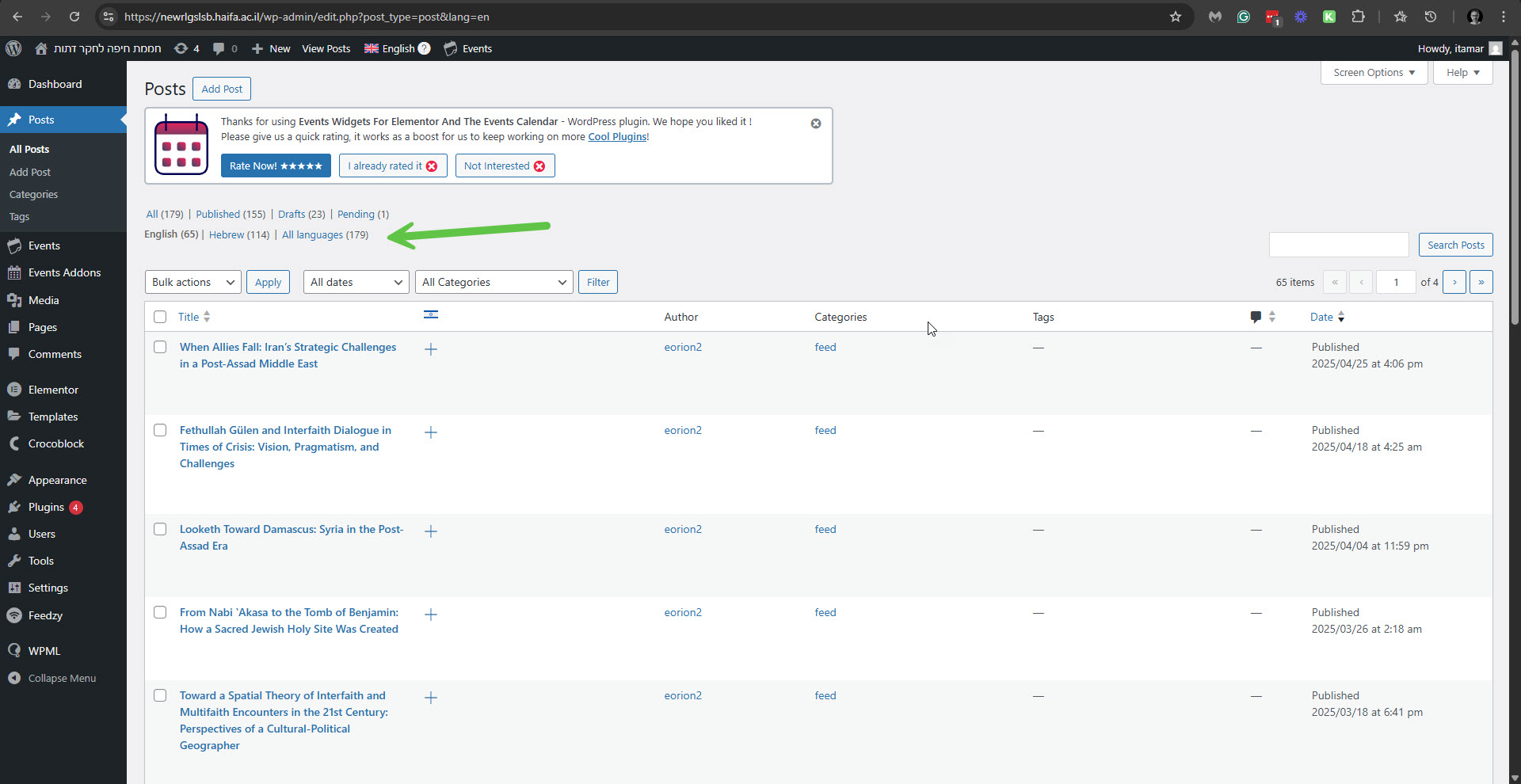Select the 'When Allies Fall' post checkbox
This screenshot has height=784, width=1521.
[x=160, y=347]
